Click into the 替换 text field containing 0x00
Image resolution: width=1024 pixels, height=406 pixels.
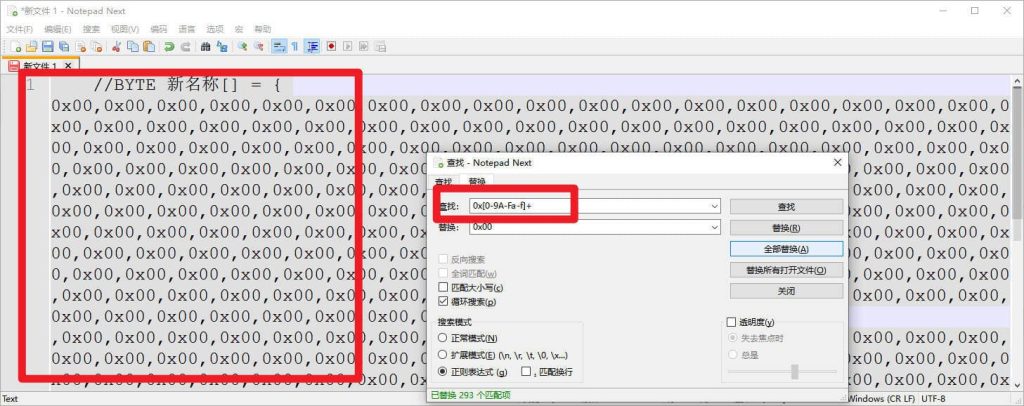(580, 227)
